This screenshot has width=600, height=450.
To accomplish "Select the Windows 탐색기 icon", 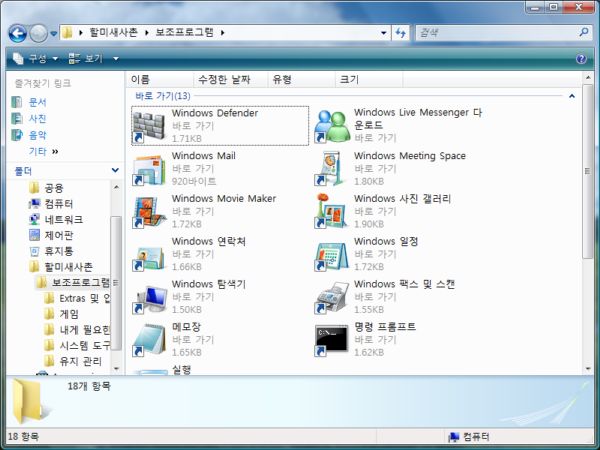I will [x=149, y=299].
